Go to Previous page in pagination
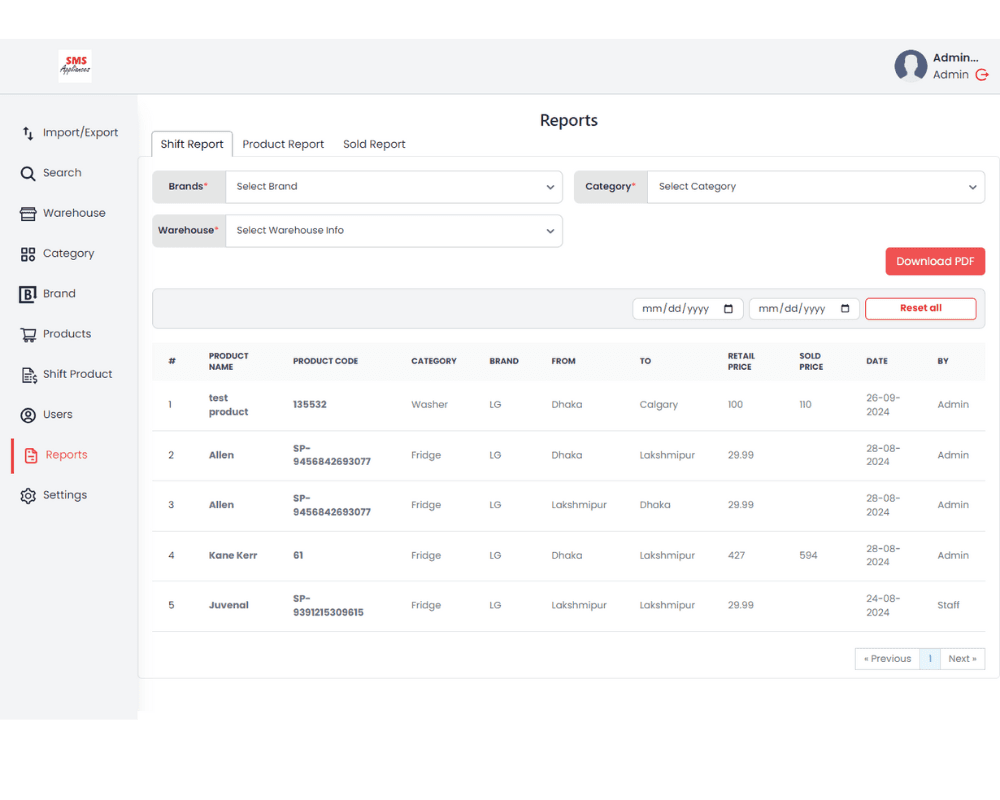 (887, 659)
